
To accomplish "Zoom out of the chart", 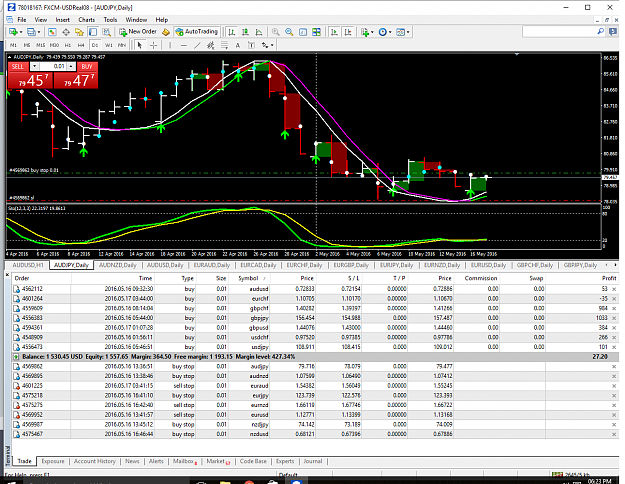I will coord(289,32).
